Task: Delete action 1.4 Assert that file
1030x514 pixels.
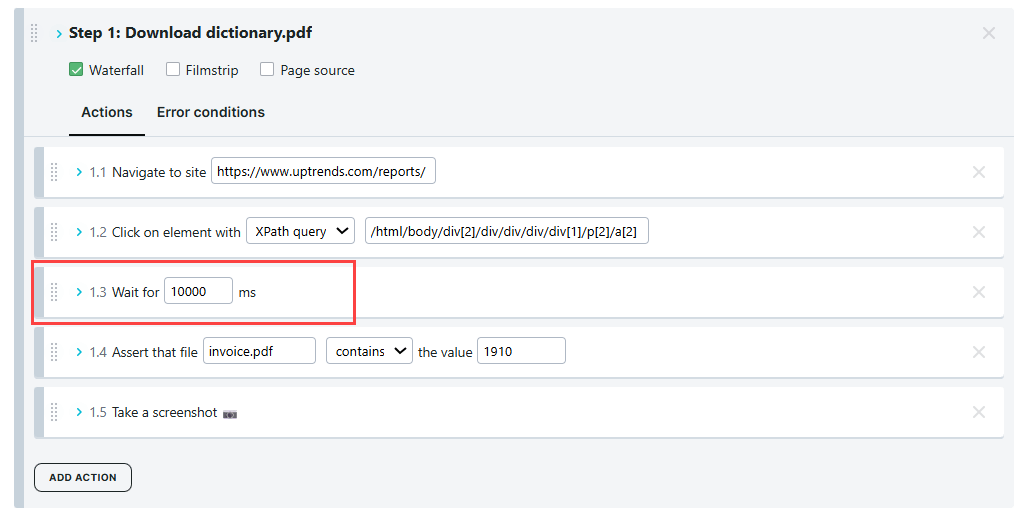Action: [x=979, y=352]
